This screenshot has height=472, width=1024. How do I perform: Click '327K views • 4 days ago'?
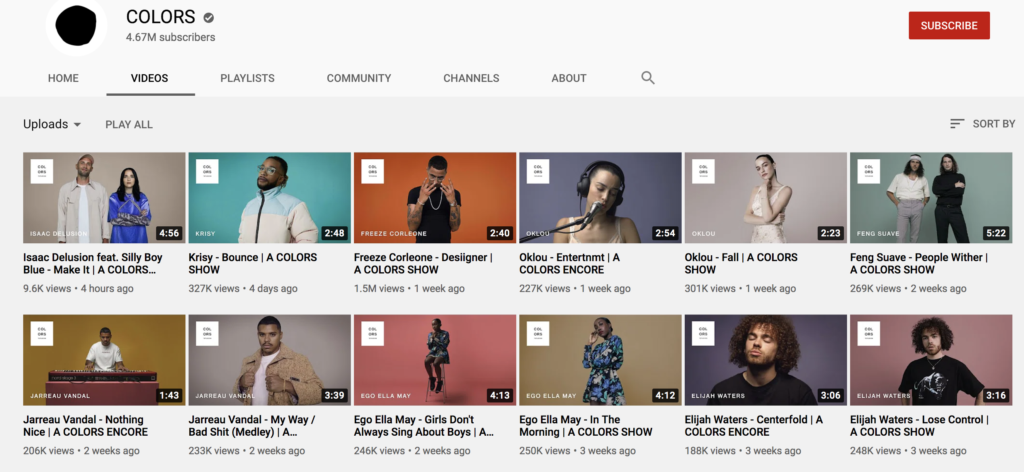click(243, 289)
